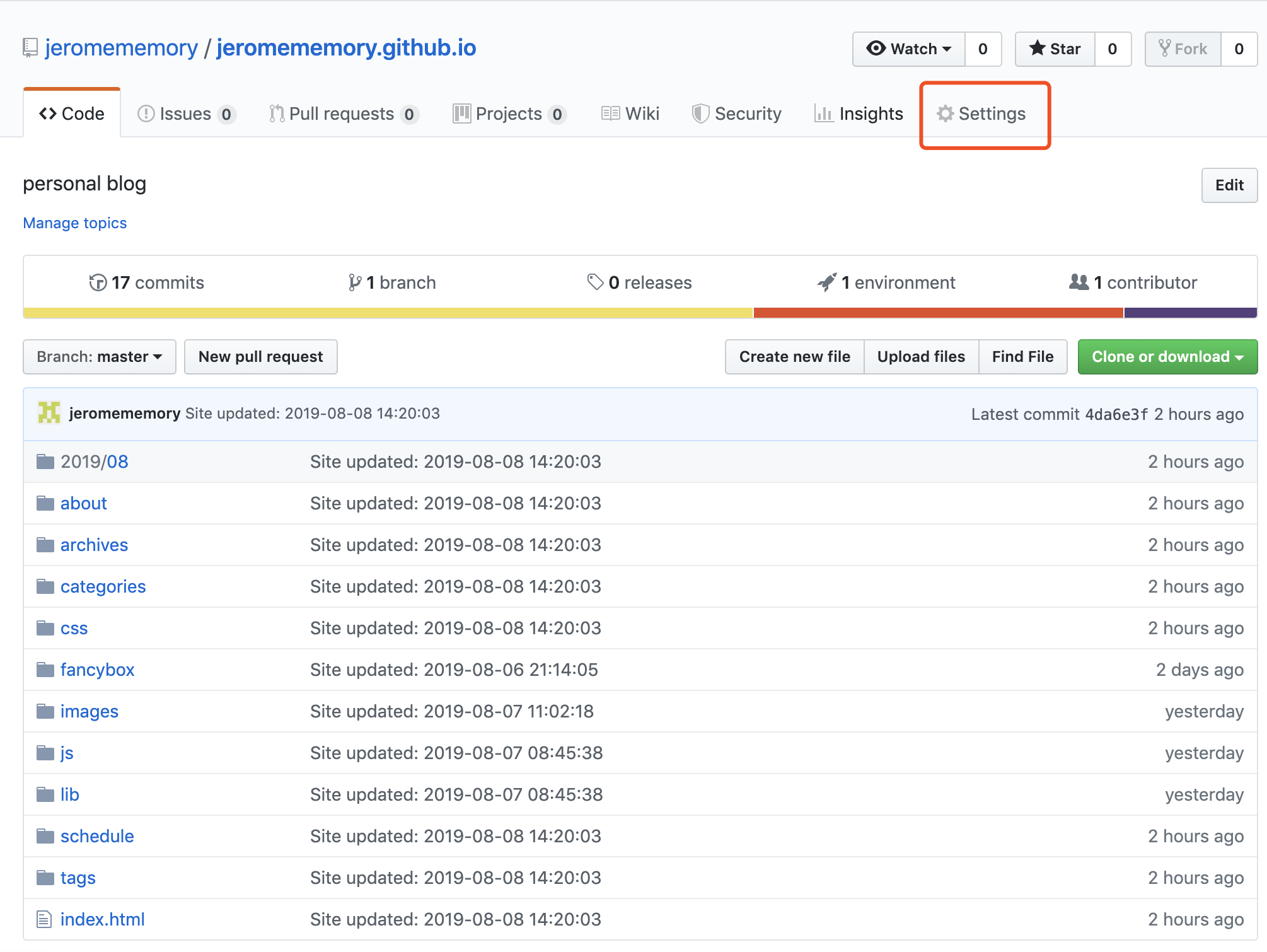Open the archives folder

tap(94, 545)
